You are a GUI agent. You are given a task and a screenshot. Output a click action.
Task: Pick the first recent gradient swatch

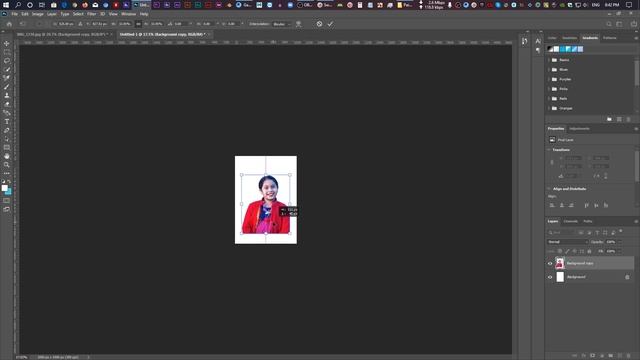pos(550,49)
